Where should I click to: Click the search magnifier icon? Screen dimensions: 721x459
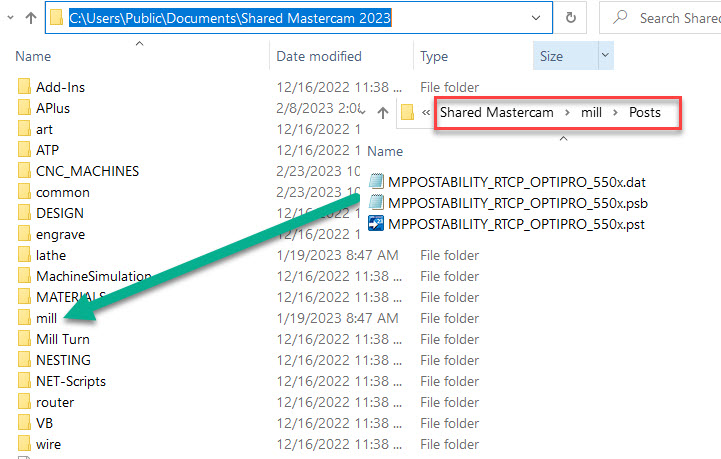click(x=620, y=17)
